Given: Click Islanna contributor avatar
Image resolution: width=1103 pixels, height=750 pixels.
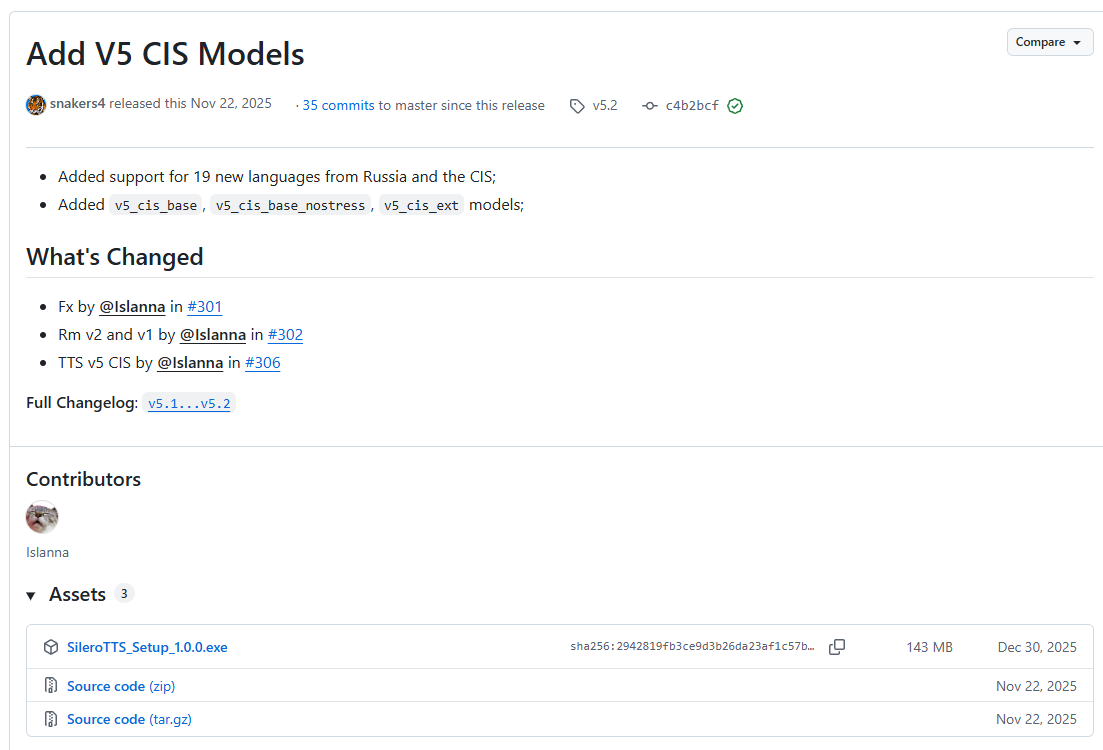Looking at the screenshot, I should click(x=42, y=517).
